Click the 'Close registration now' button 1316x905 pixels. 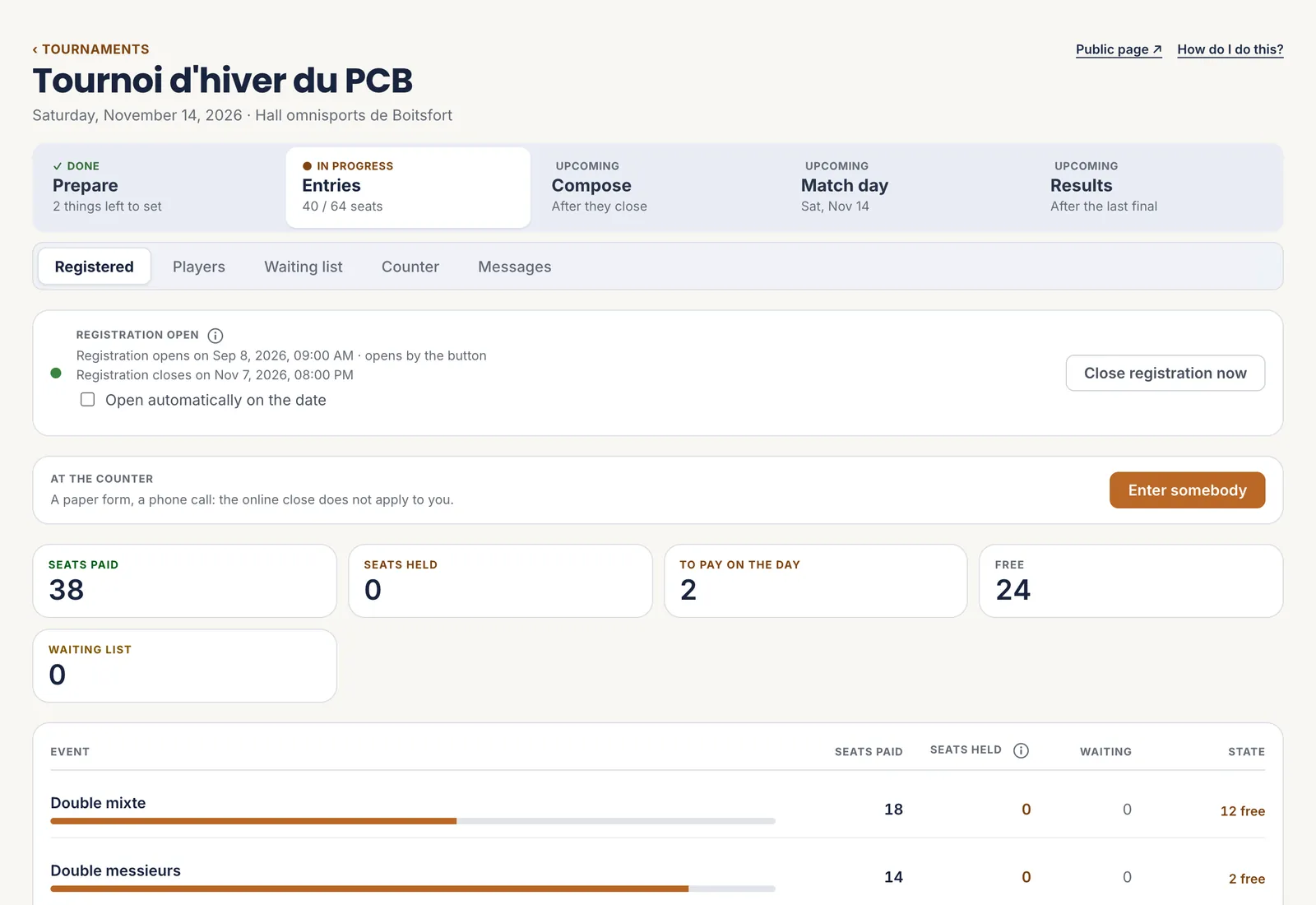tap(1165, 373)
